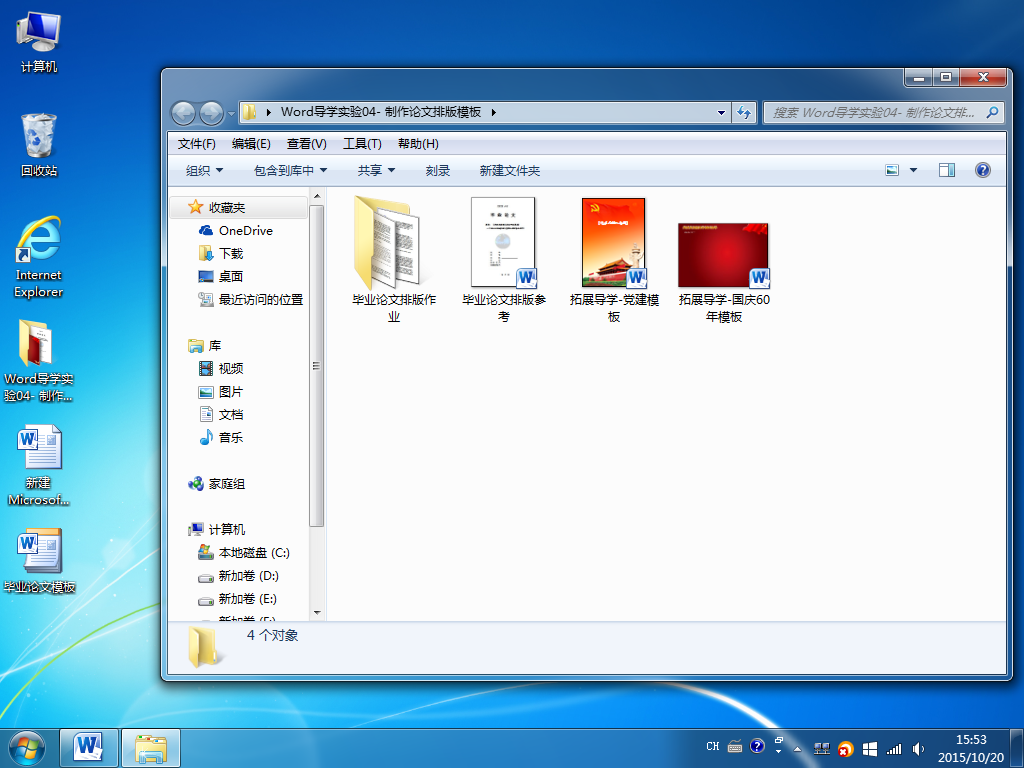Open the 包含到库中 dropdown
Image resolution: width=1024 pixels, height=768 pixels.
[x=291, y=170]
